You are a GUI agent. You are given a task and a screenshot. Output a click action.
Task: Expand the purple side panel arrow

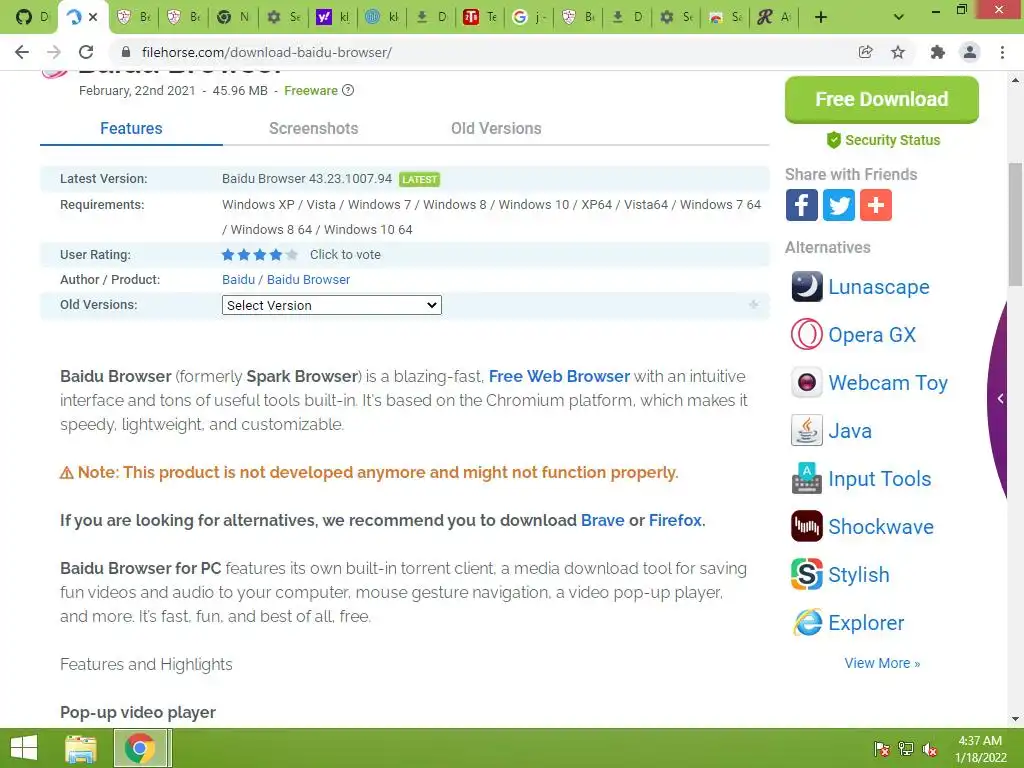tap(1000, 398)
